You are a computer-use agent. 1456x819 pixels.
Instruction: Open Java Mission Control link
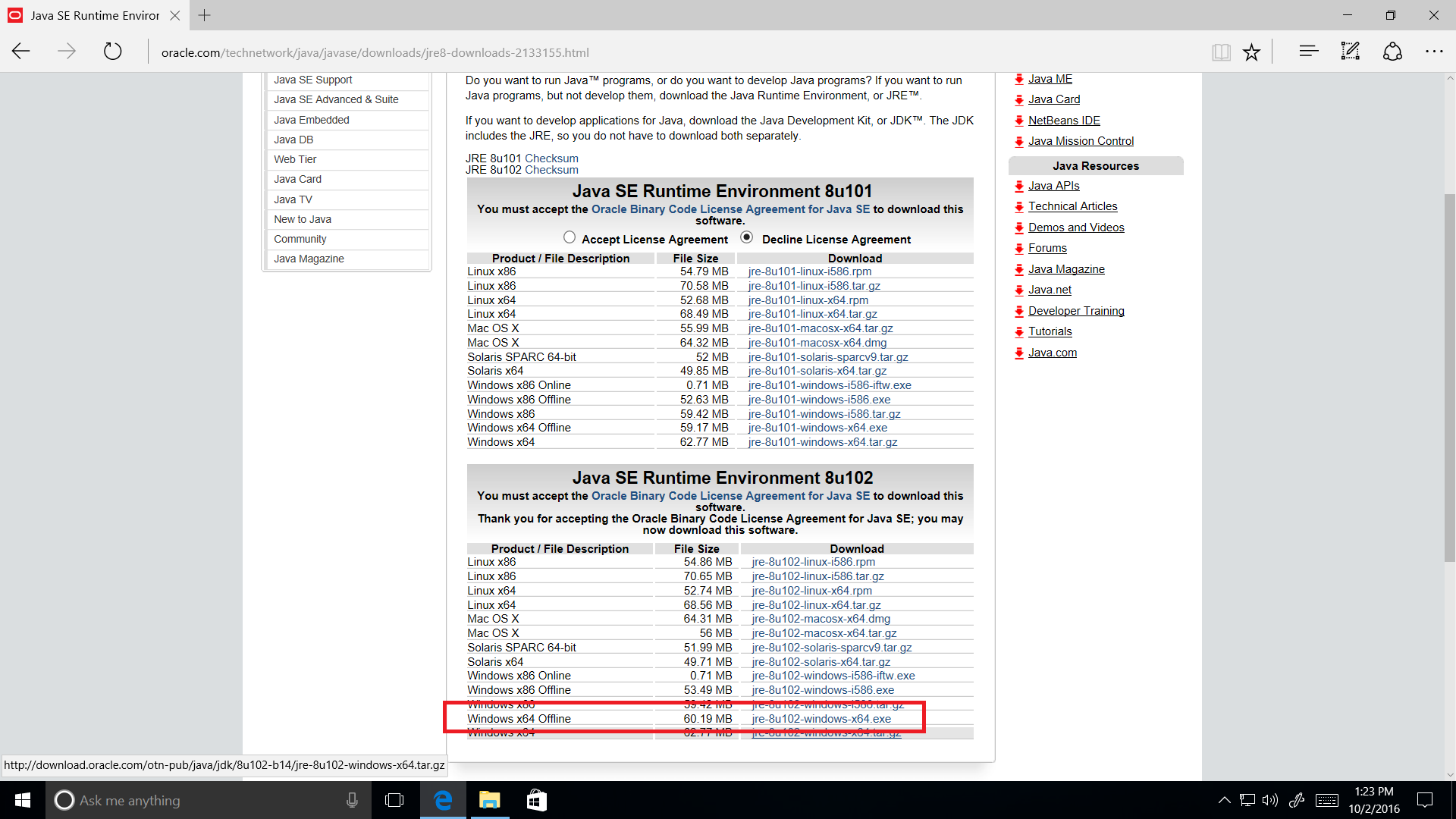pyautogui.click(x=1081, y=141)
